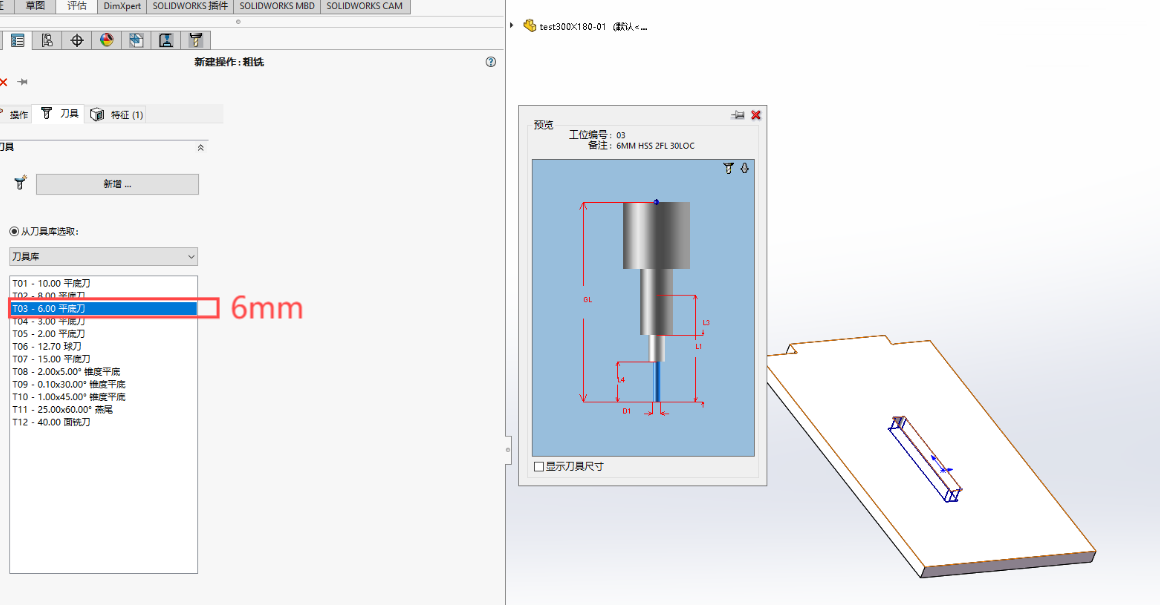Collapse the 刀具 section chevron
1160x605 pixels.
click(x=200, y=148)
